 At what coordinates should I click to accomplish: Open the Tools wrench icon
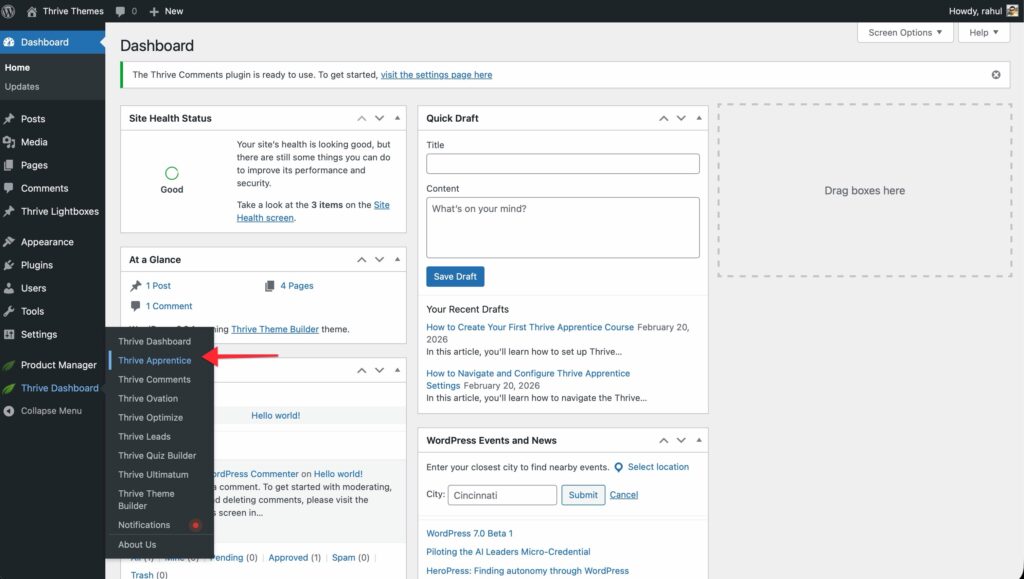click(9, 311)
